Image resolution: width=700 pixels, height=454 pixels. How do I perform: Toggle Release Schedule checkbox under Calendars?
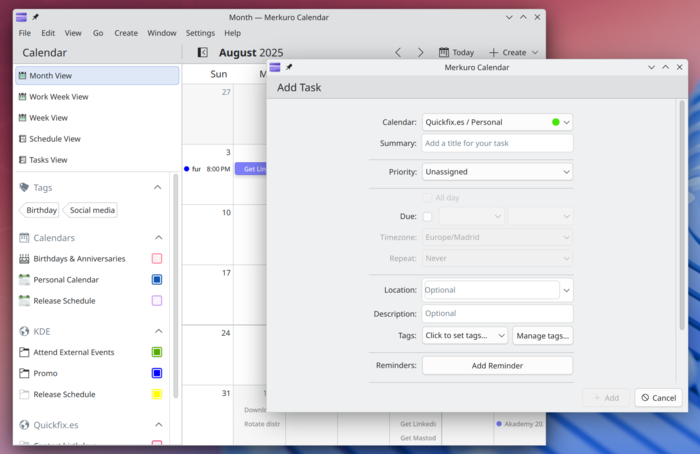coord(157,300)
